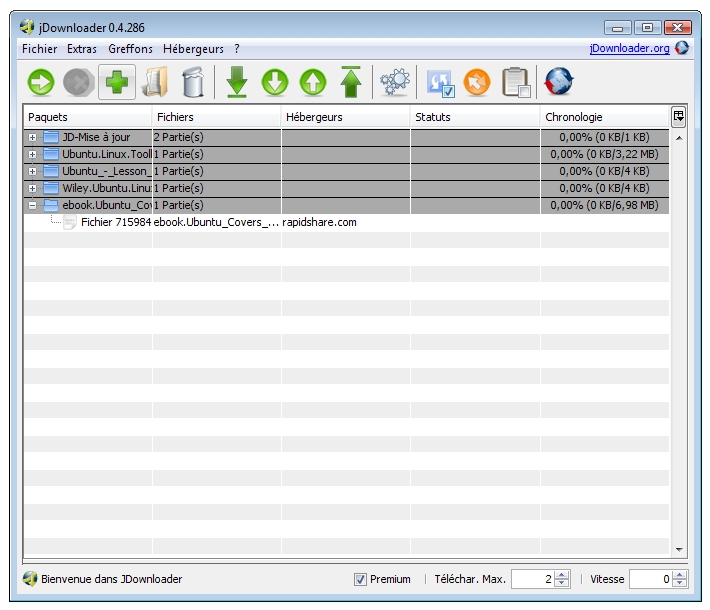Expand the Ubuntu_-_Lesson_ package
Image resolution: width=710 pixels, height=610 pixels.
click(x=32, y=171)
